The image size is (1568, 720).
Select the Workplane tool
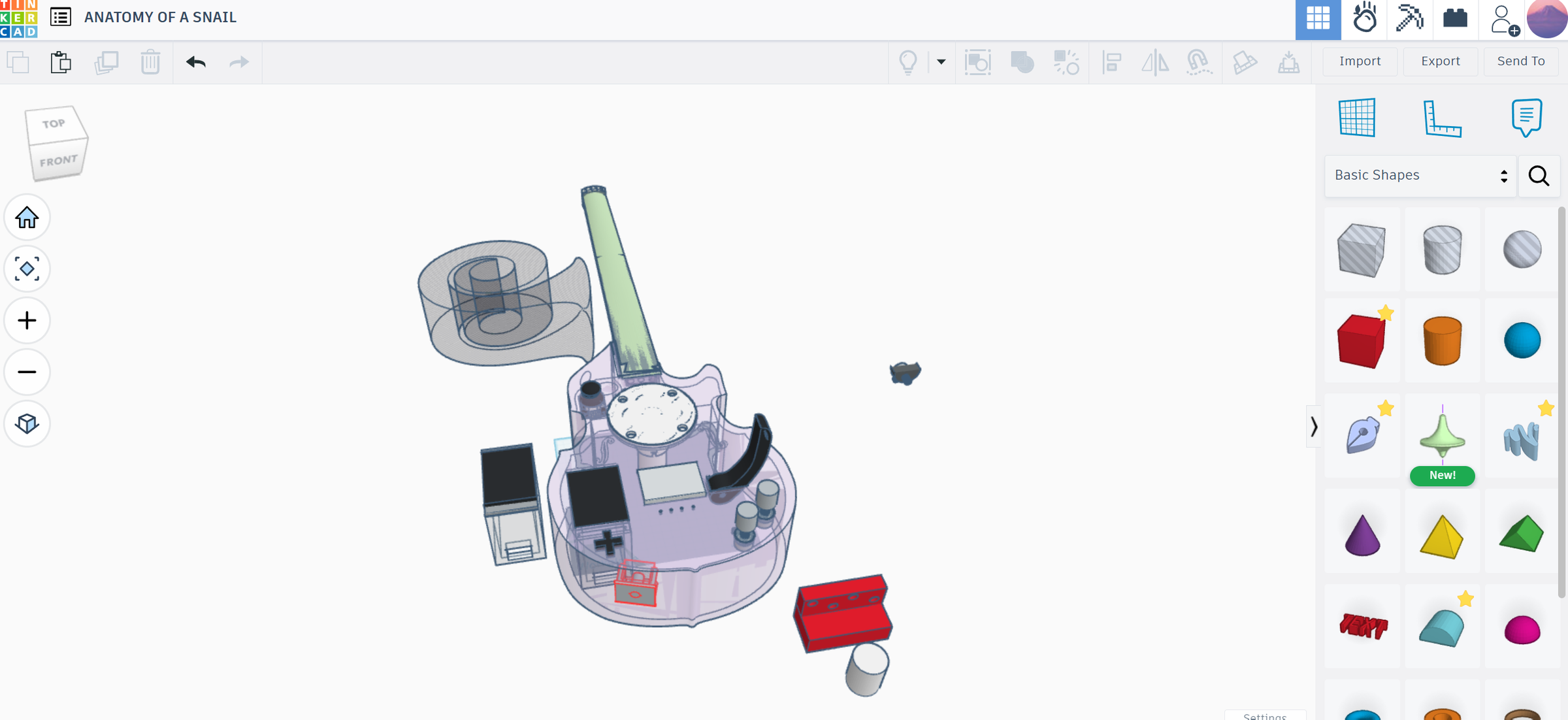[x=1357, y=118]
